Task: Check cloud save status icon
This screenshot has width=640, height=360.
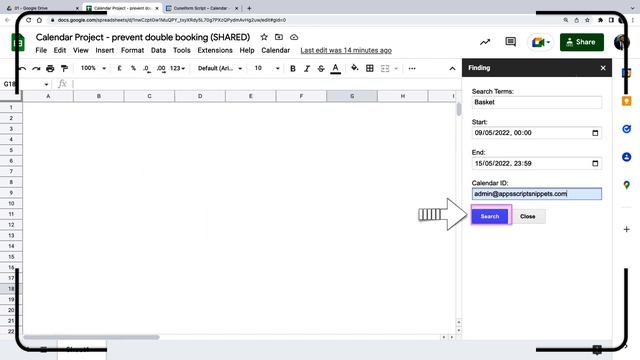Action: tap(294, 37)
